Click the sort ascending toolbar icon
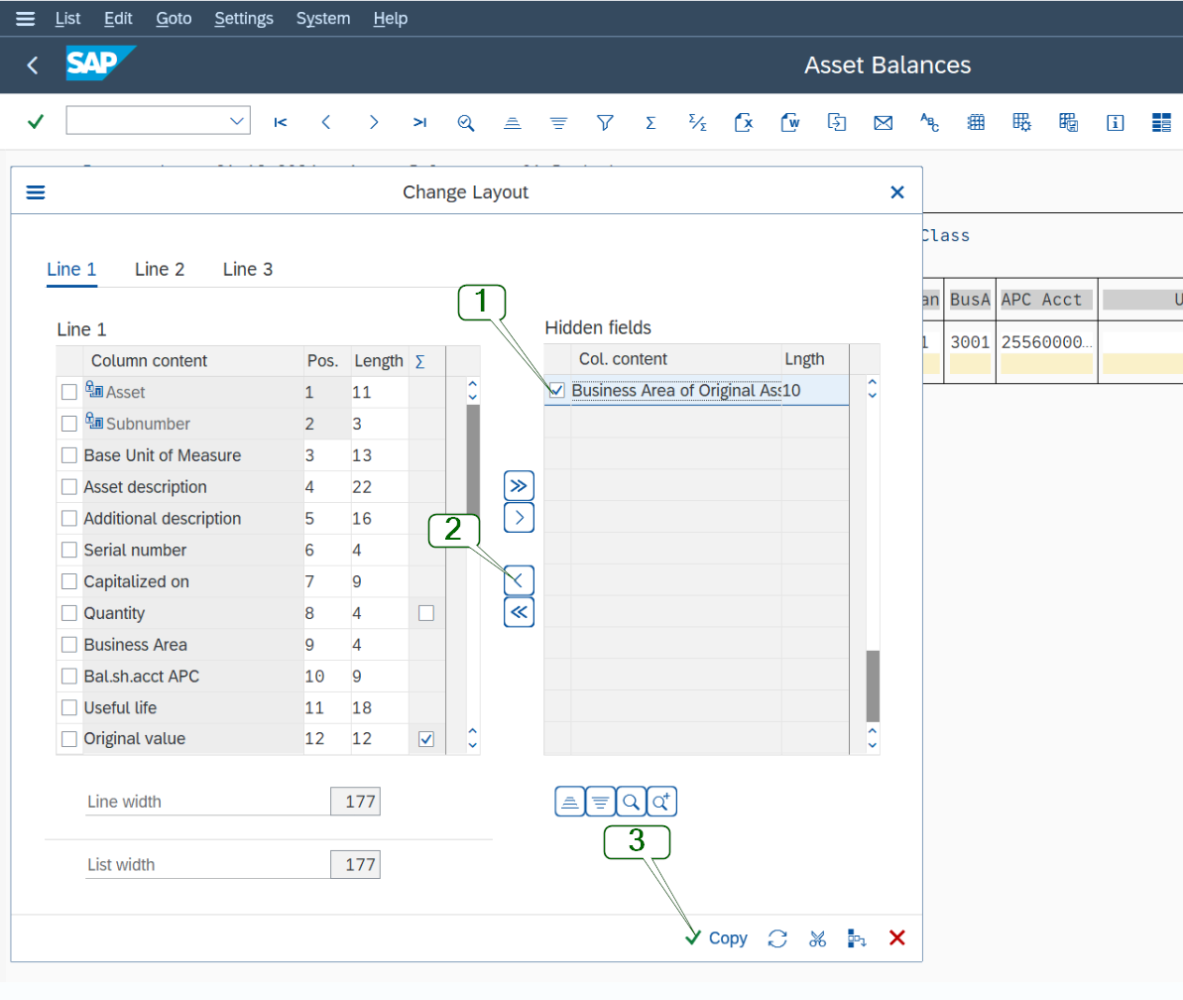The height and width of the screenshot is (1000, 1183). pyautogui.click(x=512, y=122)
